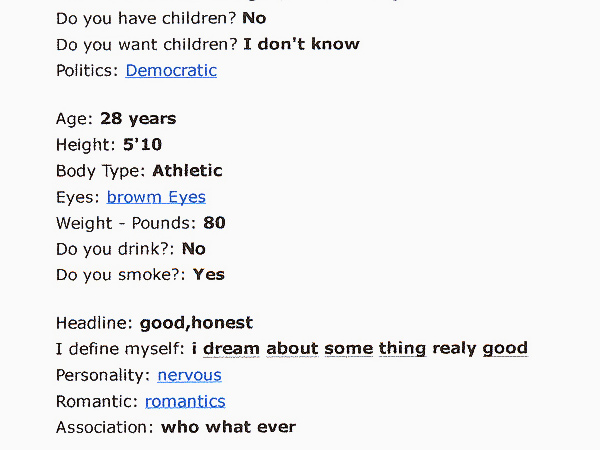Viewport: 600px width, 450px height.
Task: Click the 'I don't know' answer
Action: point(301,44)
